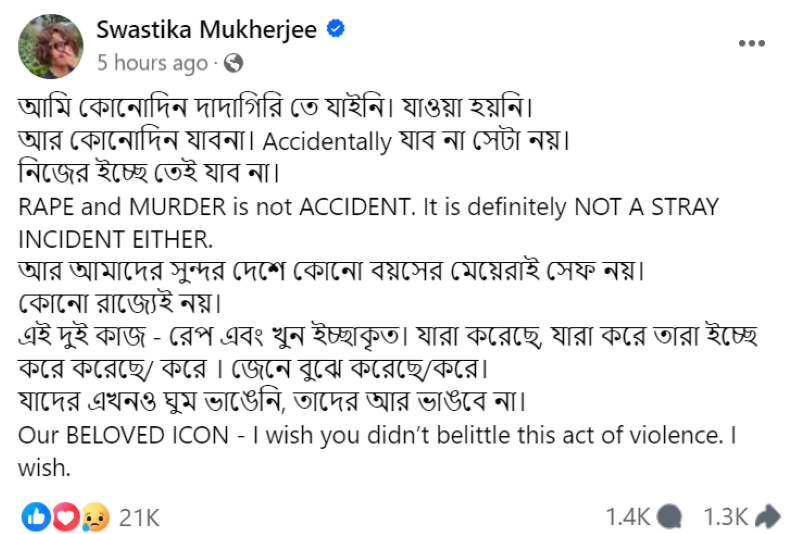The height and width of the screenshot is (534, 800).
Task: Open the 21K reactions list
Action: [x=139, y=517]
